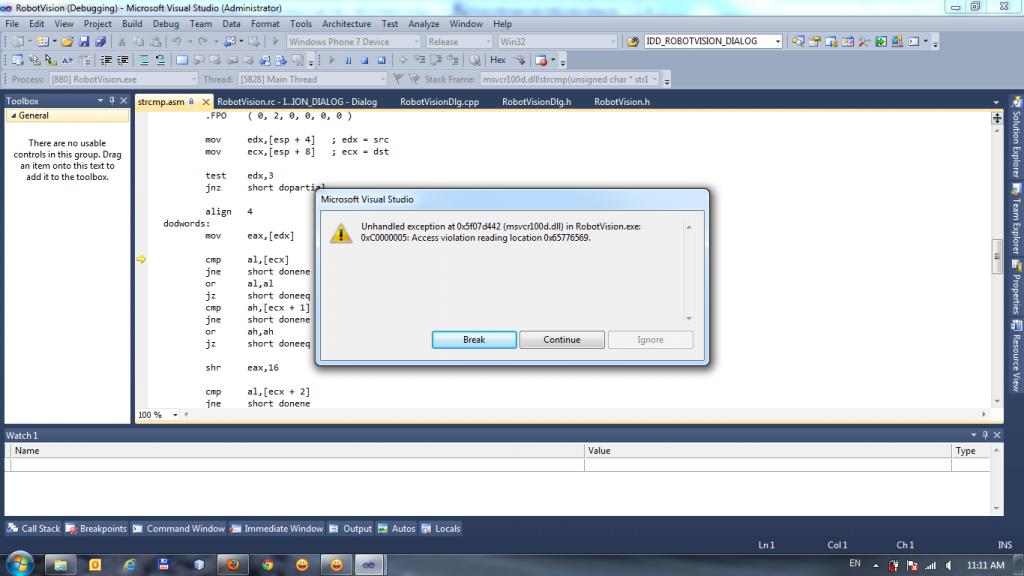Screen dimensions: 1024x576
Task: Open the Properties Window toolbar icon
Action: [814, 41]
